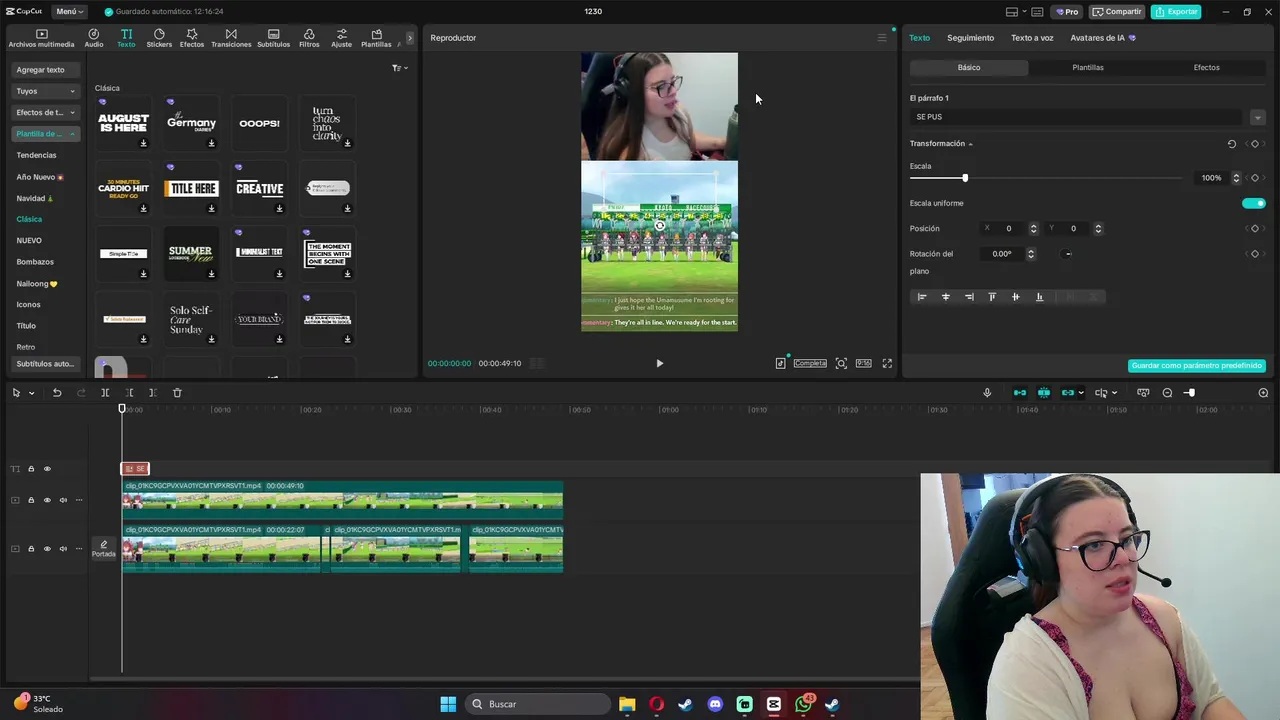This screenshot has height=720, width=1280.
Task: Switch to the Audio tab
Action: tap(93, 38)
